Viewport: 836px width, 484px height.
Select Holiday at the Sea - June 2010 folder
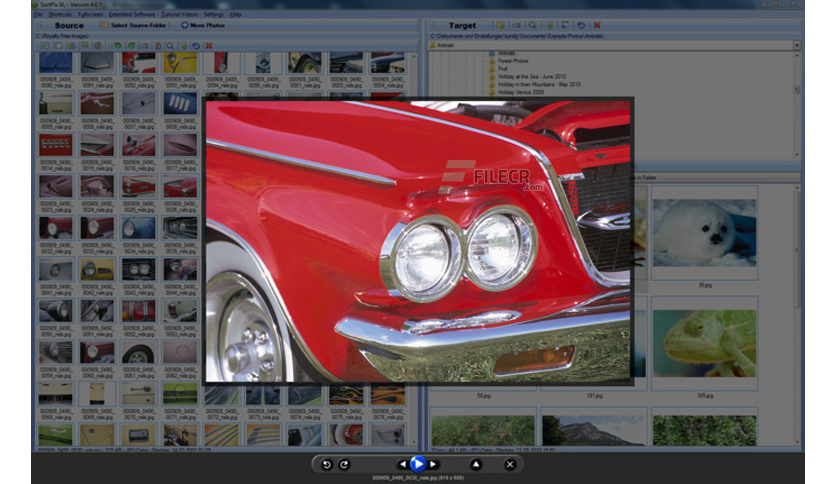(x=532, y=77)
